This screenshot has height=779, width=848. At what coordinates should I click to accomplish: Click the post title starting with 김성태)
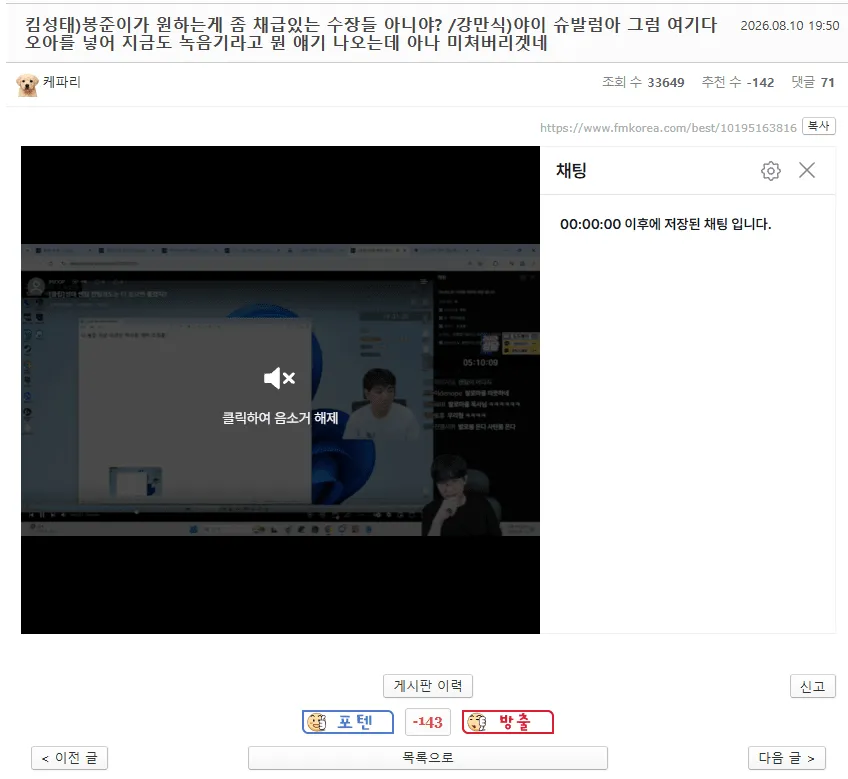371,34
